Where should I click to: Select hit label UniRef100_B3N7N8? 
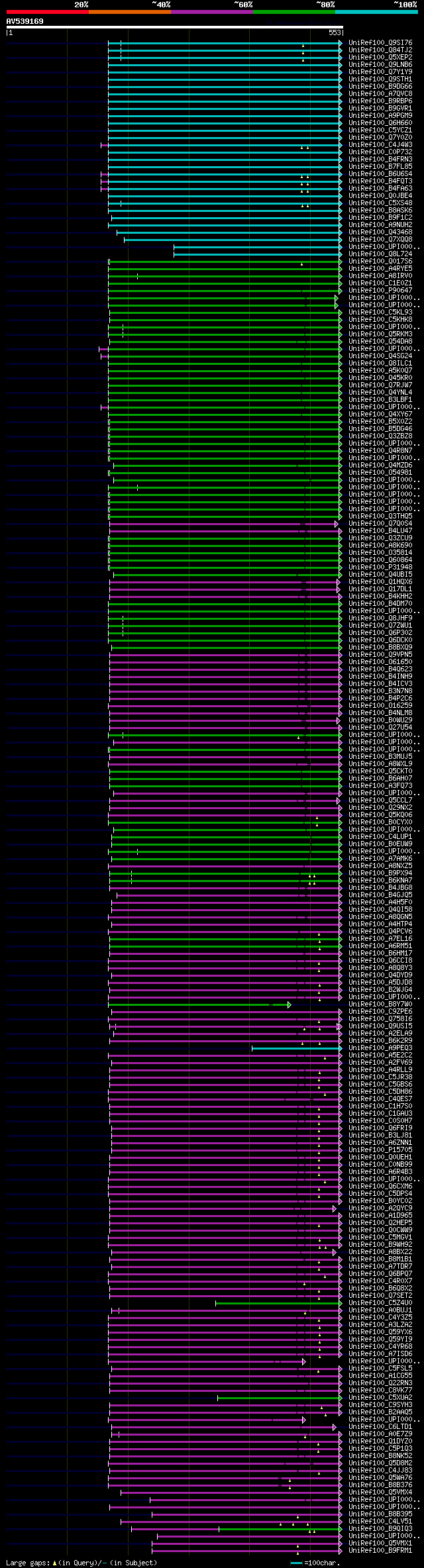tap(380, 691)
